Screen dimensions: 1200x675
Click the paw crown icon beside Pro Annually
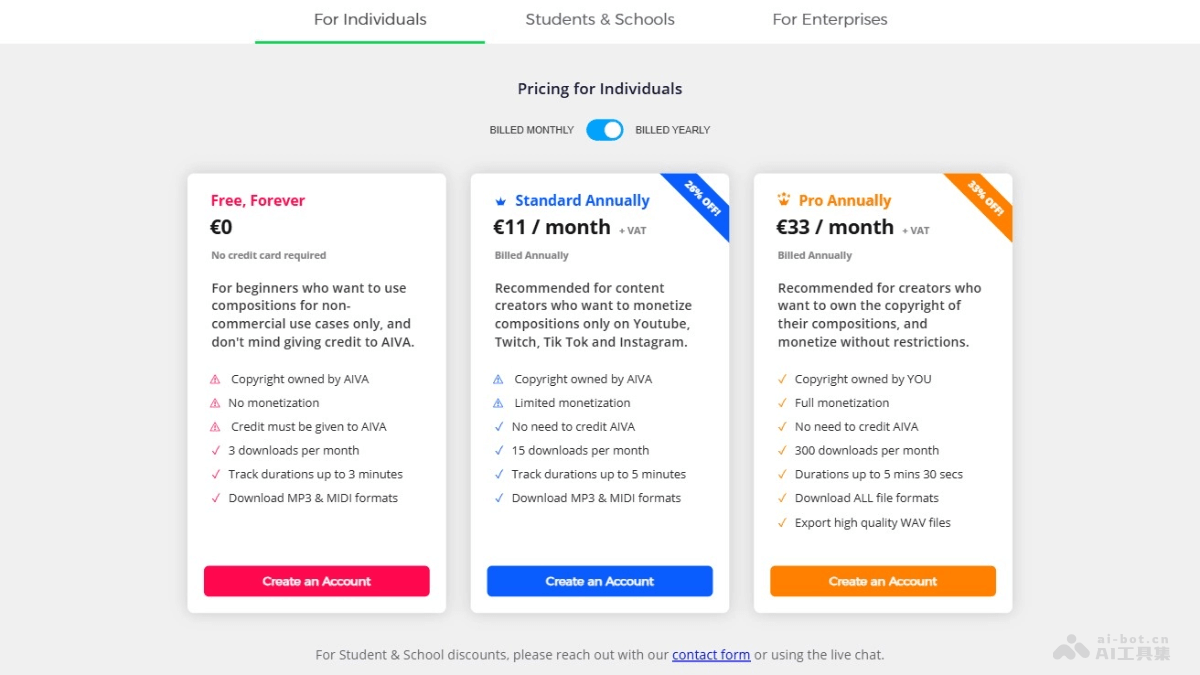[784, 200]
